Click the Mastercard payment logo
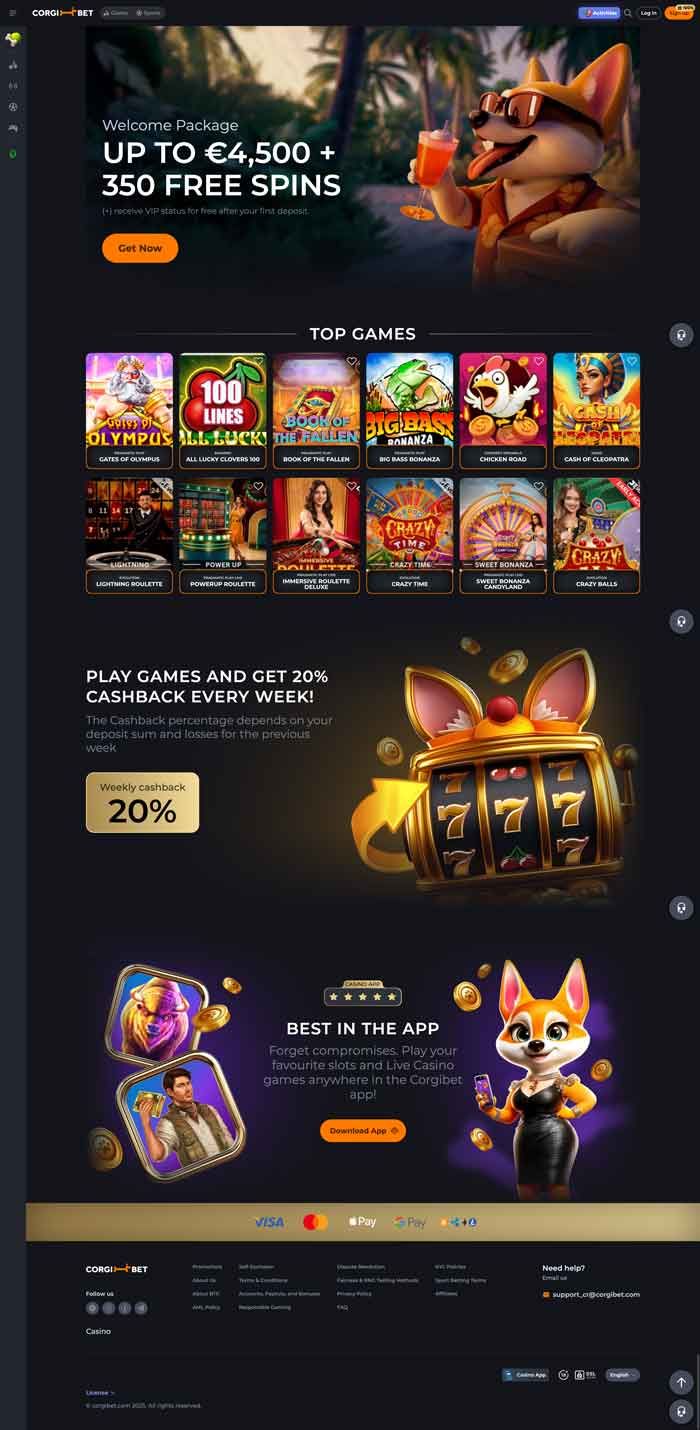Screen dimensions: 700x1430 [x=315, y=1222]
